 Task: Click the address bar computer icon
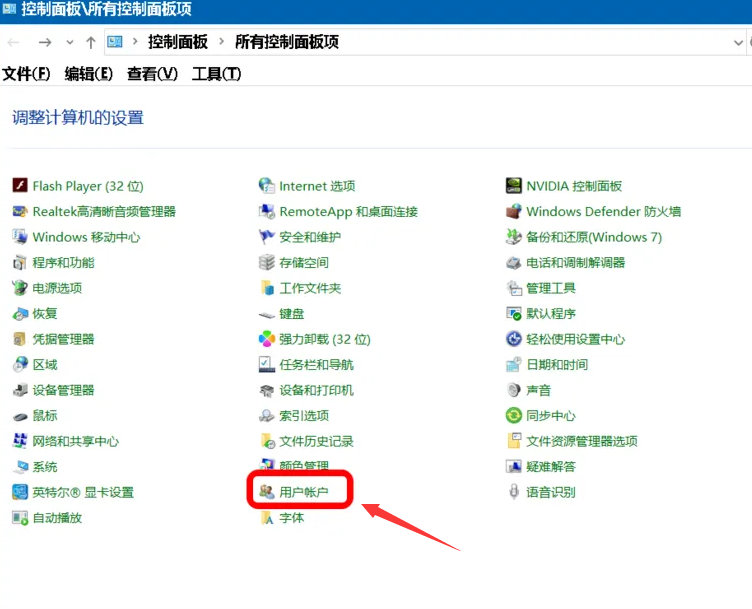point(115,42)
